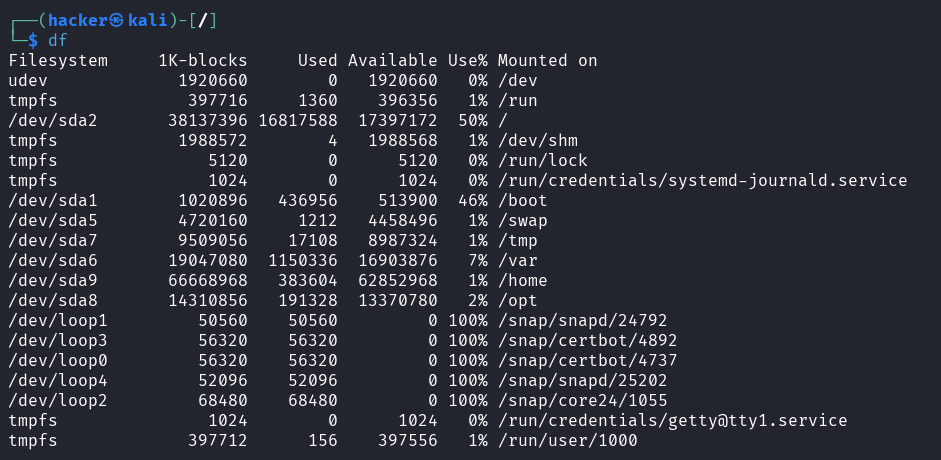Click the 'Mounted on' column header
941x460 pixels.
547,60
